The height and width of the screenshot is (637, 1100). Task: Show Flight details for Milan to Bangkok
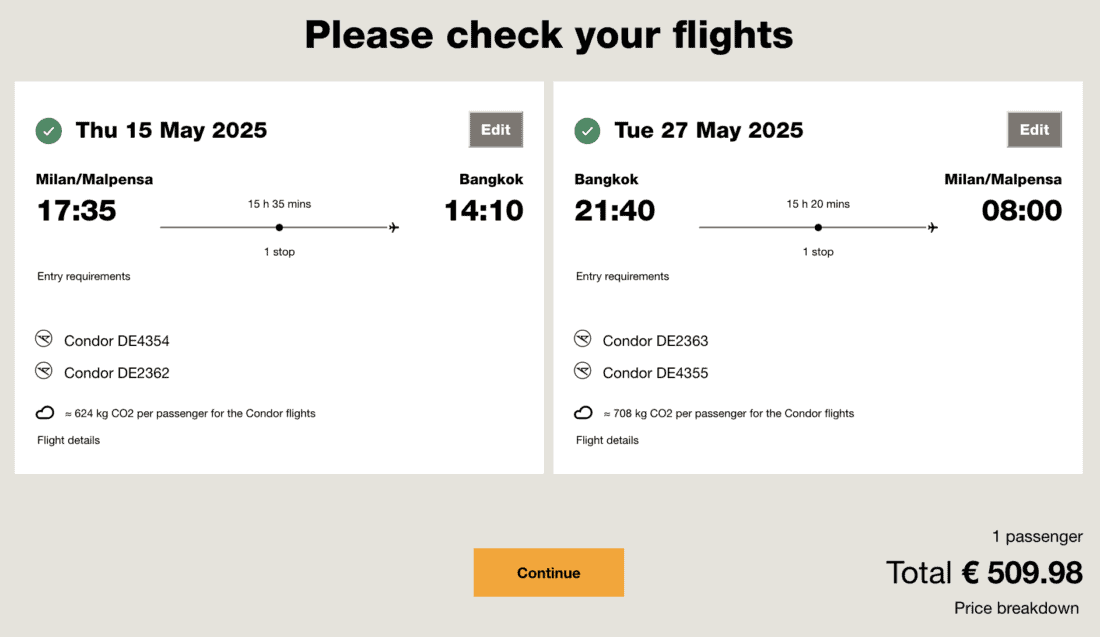(69, 440)
